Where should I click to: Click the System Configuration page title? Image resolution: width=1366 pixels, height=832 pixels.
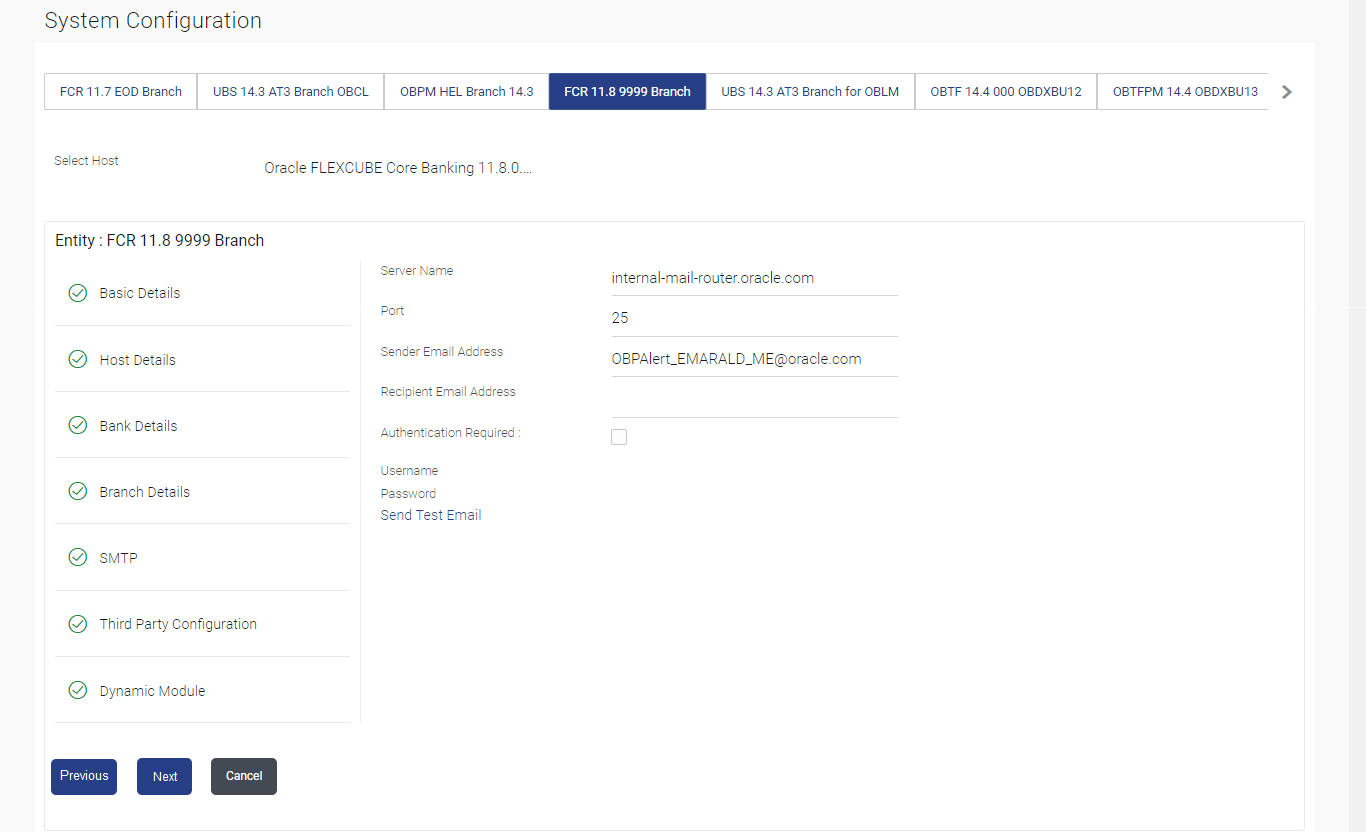point(153,20)
